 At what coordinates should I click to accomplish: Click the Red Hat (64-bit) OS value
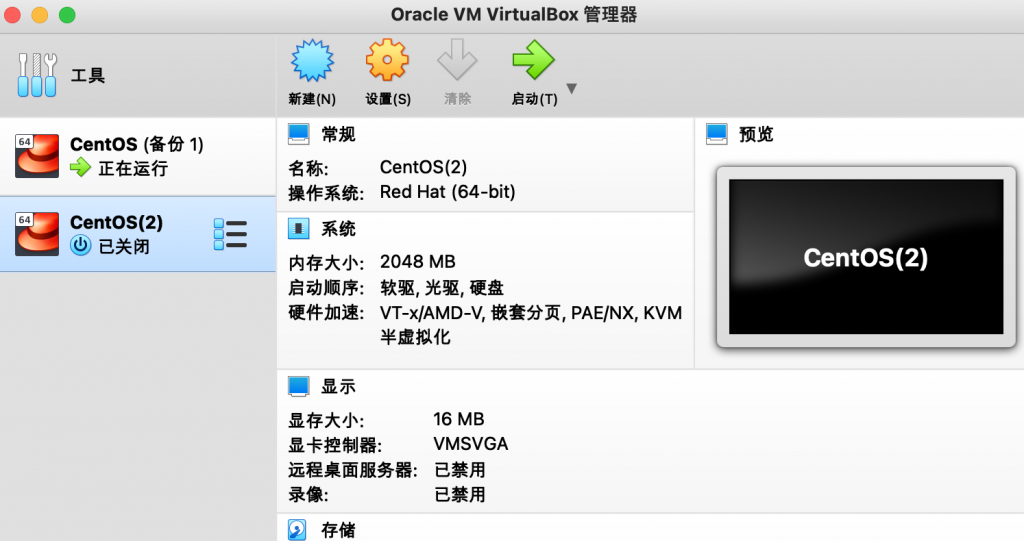[447, 192]
